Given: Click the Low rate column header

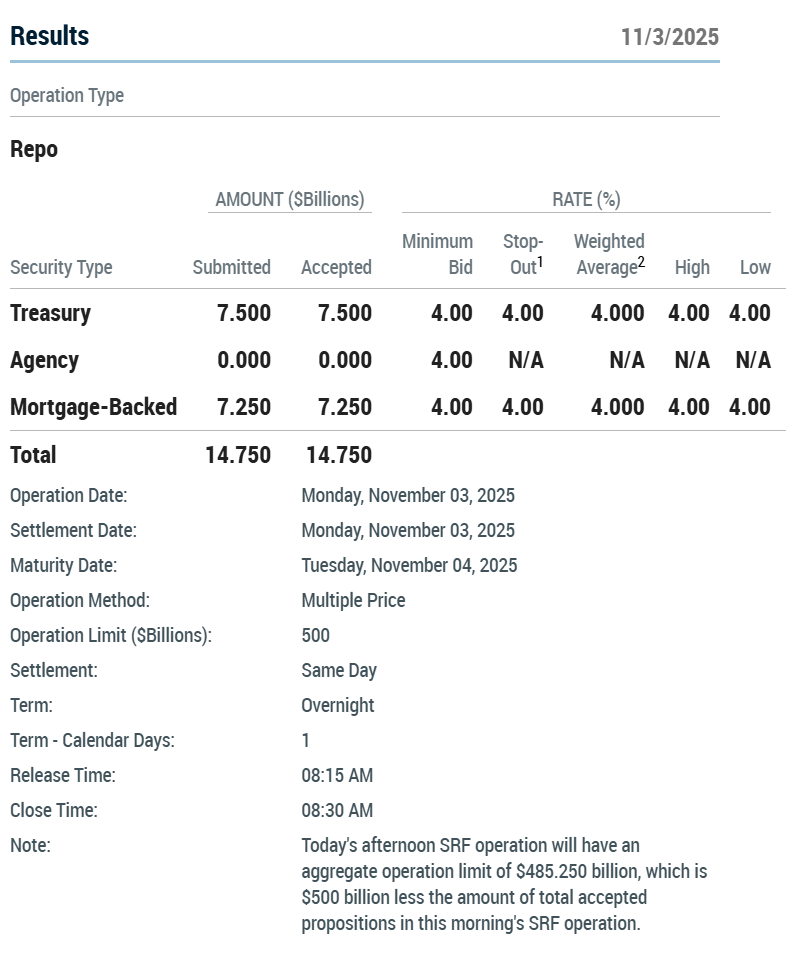Looking at the screenshot, I should pyautogui.click(x=755, y=267).
